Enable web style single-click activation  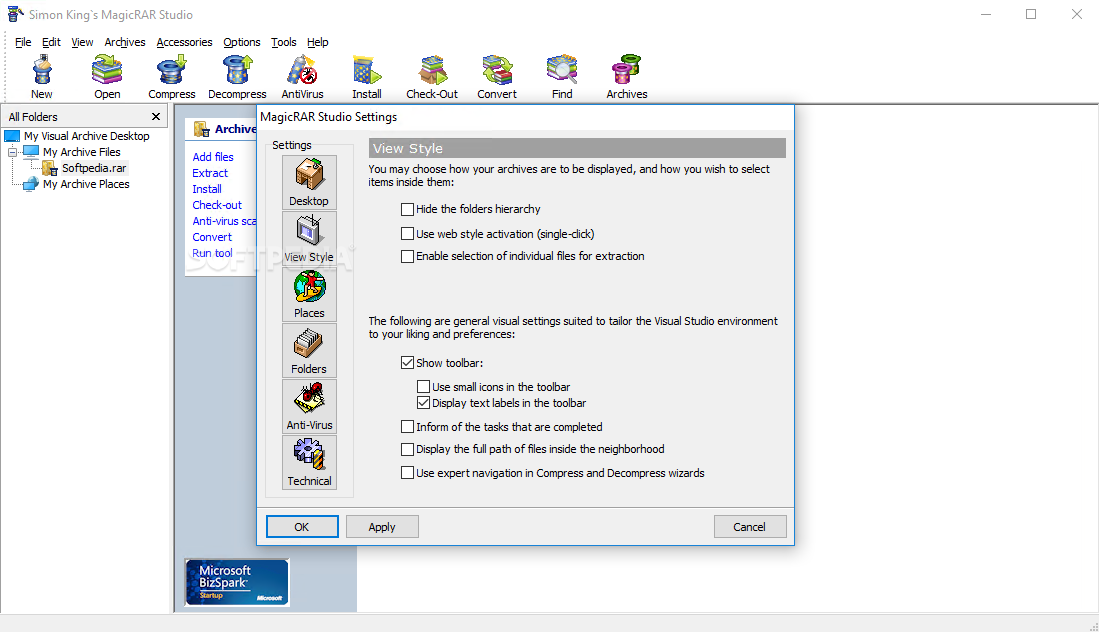point(407,233)
